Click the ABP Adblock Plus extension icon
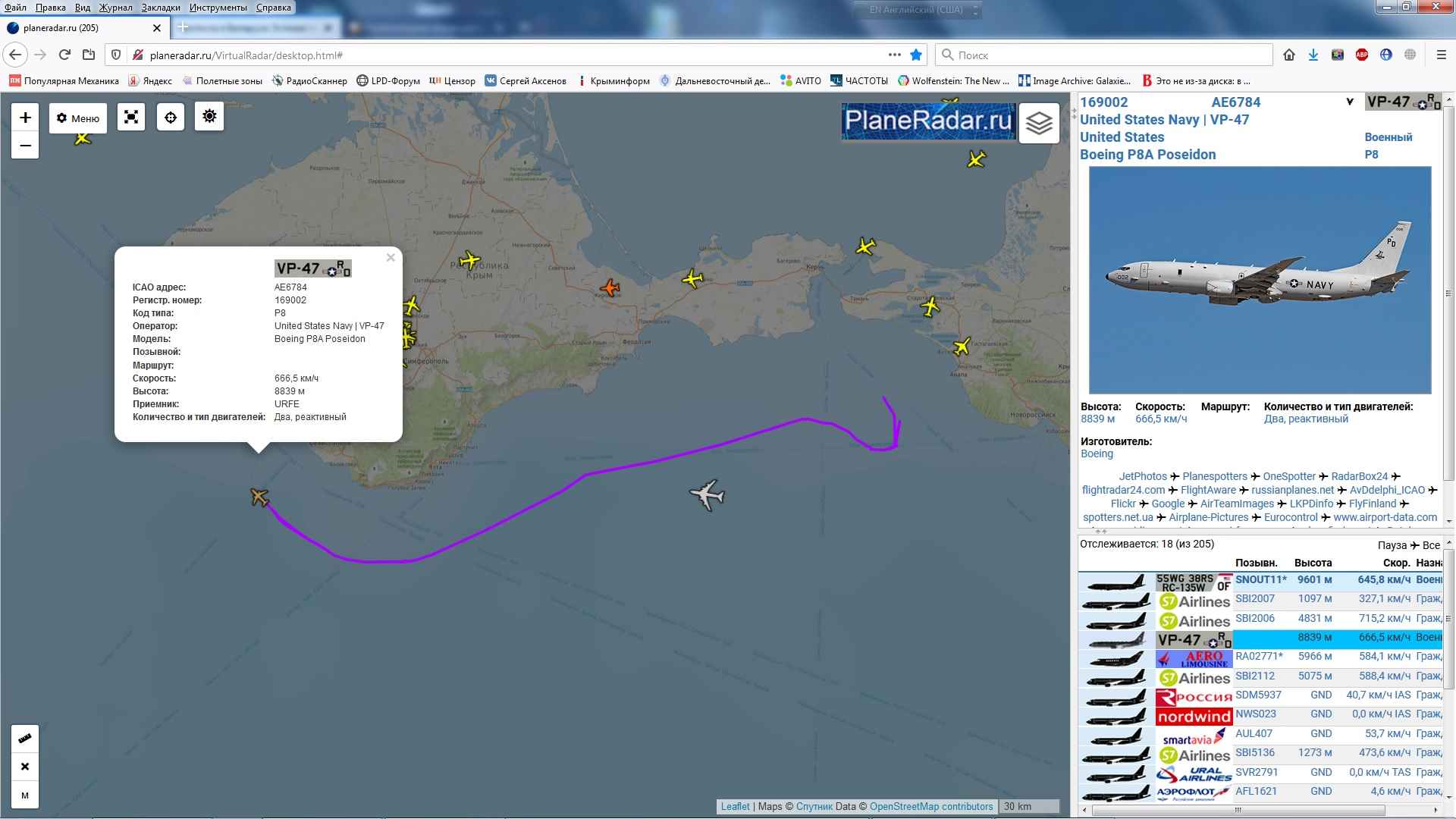The width and height of the screenshot is (1456, 819). tap(1362, 55)
